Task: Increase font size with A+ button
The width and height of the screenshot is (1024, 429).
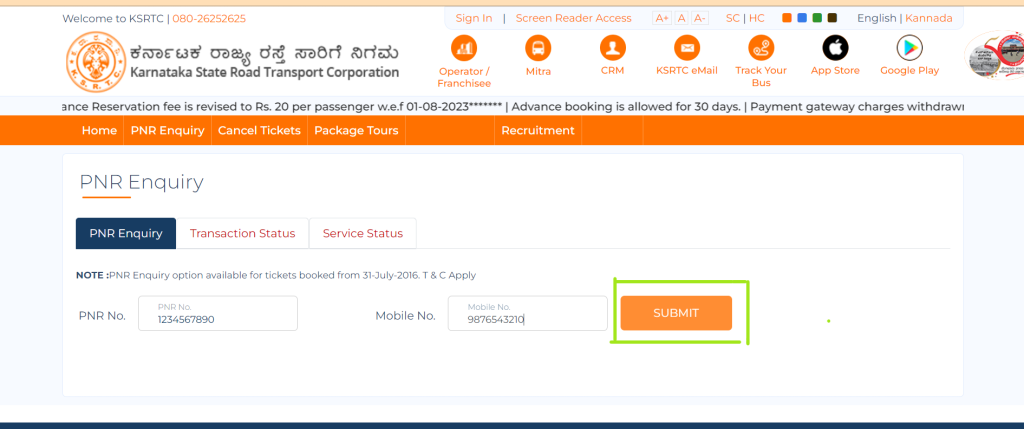Action: [662, 18]
